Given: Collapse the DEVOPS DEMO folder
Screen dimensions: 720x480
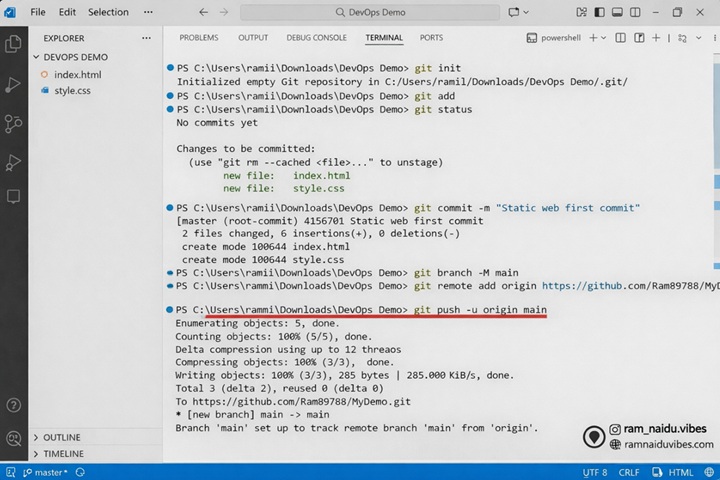Looking at the screenshot, I should 75,57.
